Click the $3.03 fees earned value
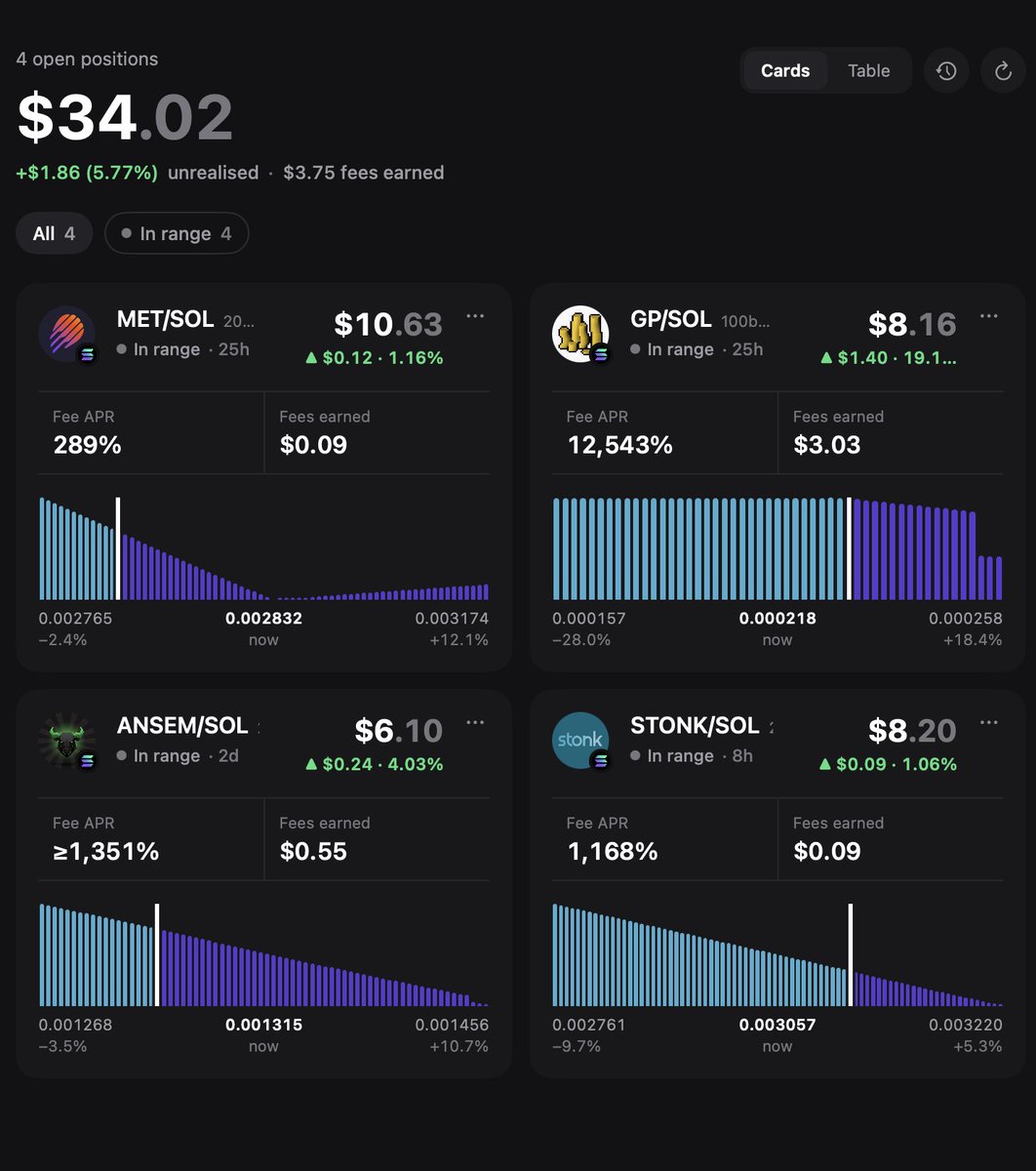1036x1171 pixels. pyautogui.click(x=826, y=445)
